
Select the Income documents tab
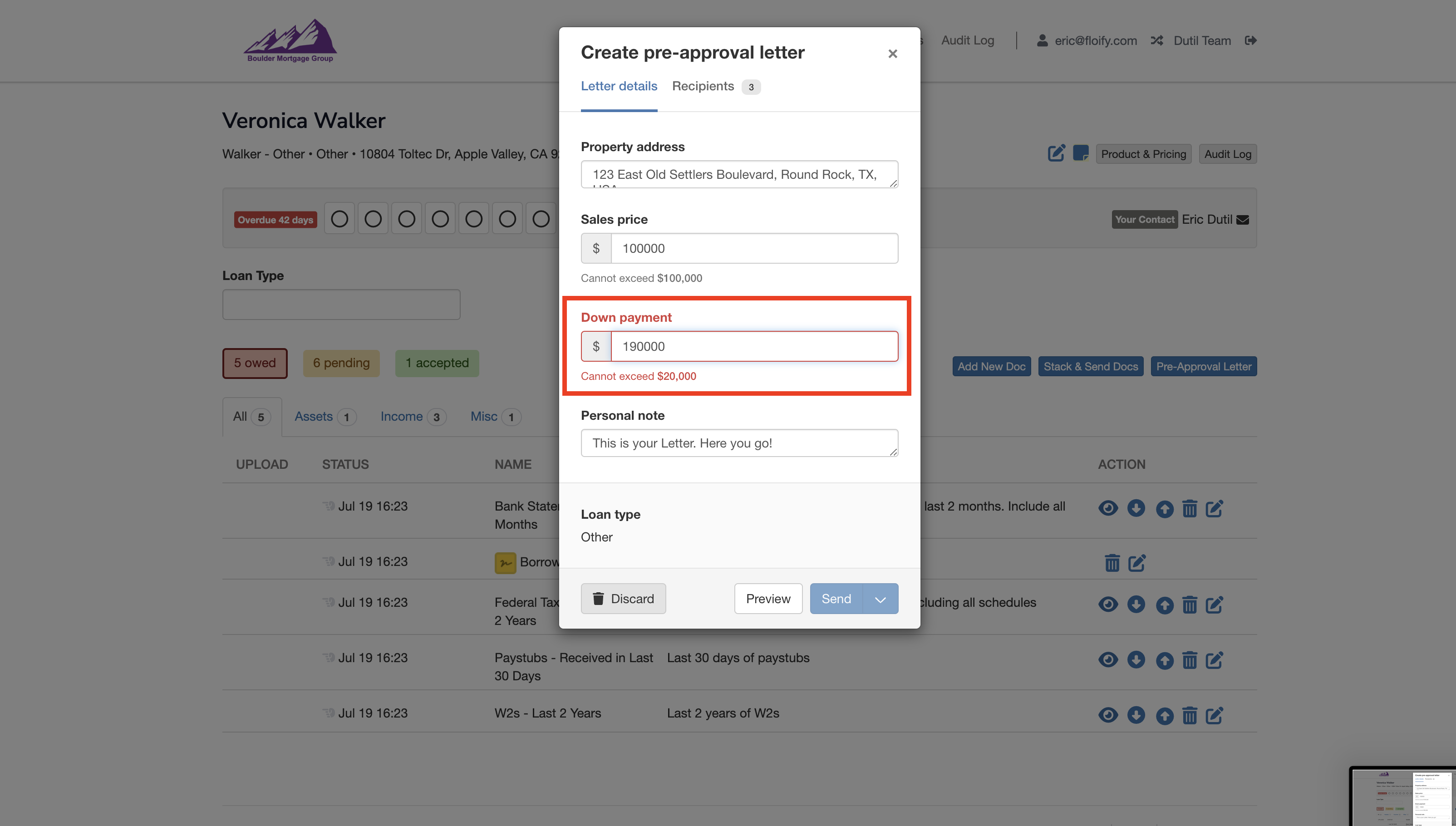tap(402, 417)
